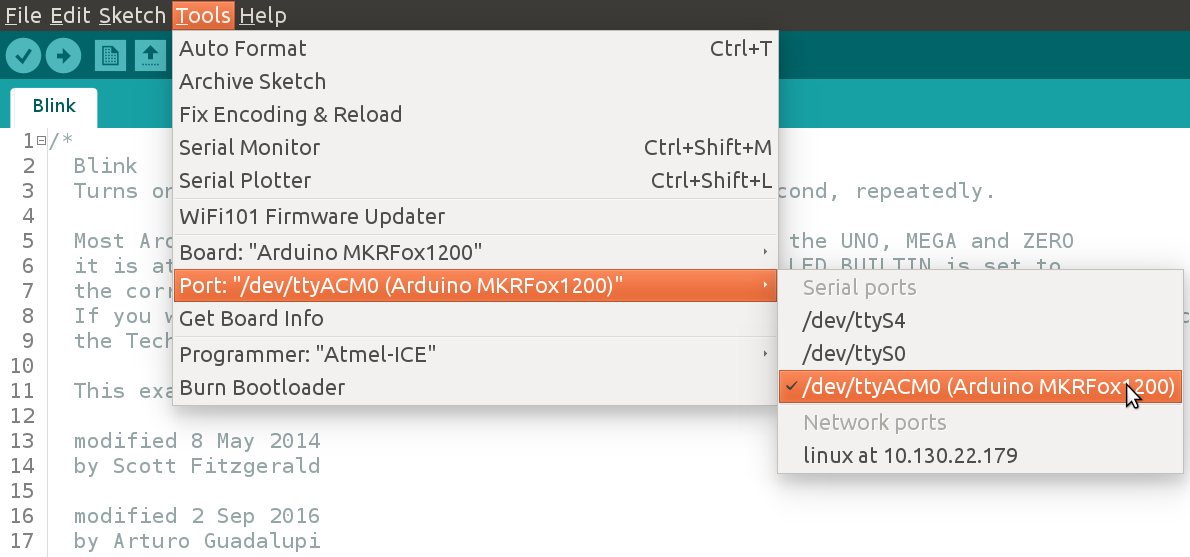Click the Verify checkmark toolbar icon
The width and height of the screenshot is (1190, 557).
click(24, 55)
